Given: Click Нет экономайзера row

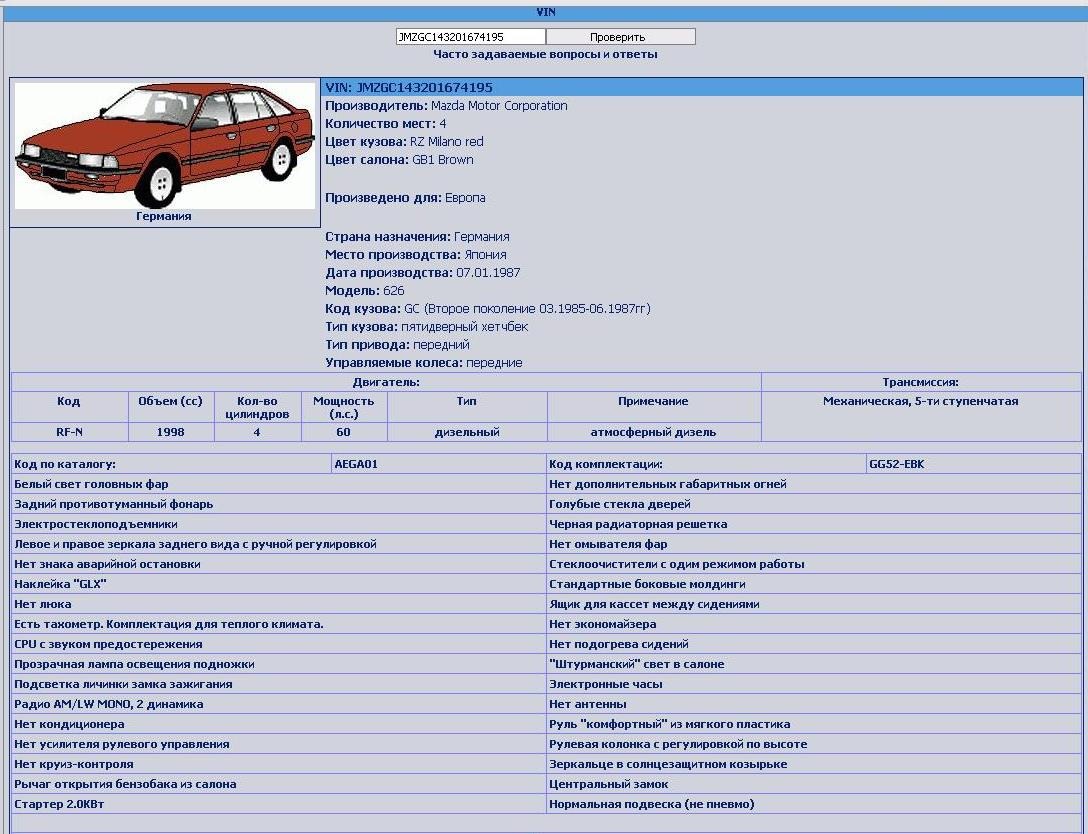Looking at the screenshot, I should coord(814,624).
